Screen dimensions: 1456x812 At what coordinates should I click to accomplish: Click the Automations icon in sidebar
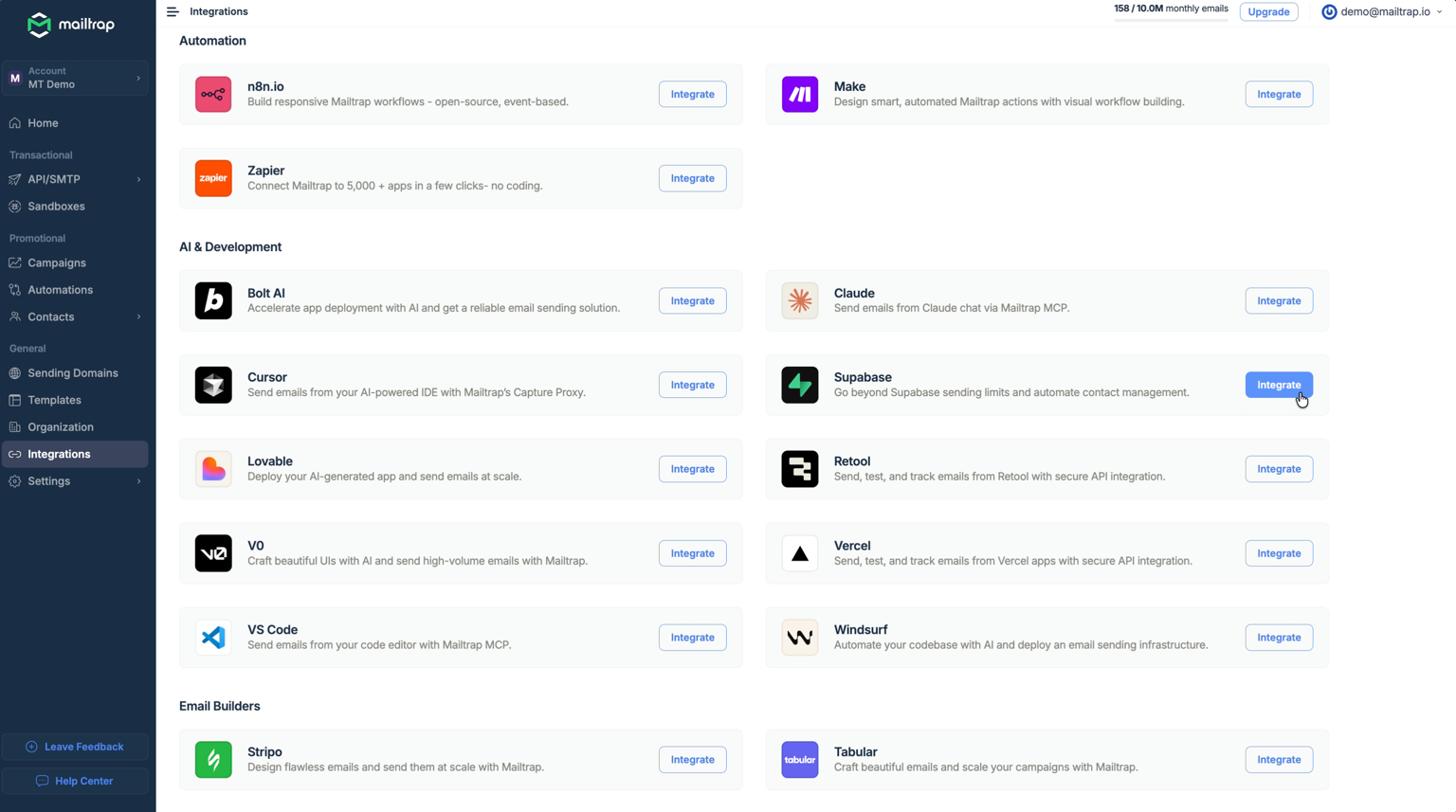tap(15, 290)
